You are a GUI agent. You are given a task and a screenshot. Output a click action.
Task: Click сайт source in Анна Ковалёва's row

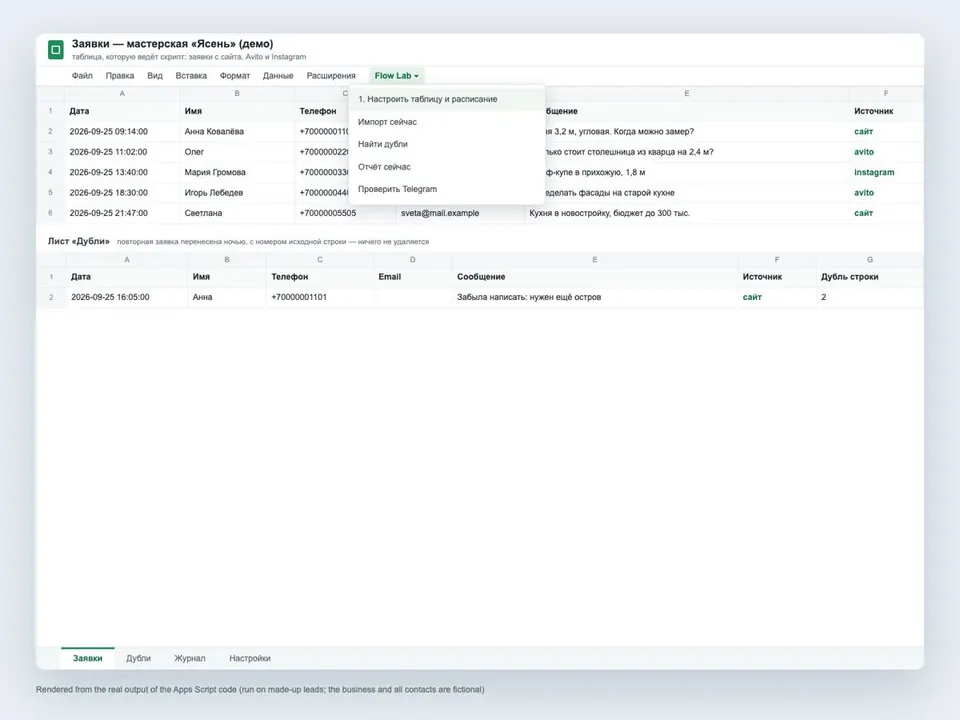886,132
